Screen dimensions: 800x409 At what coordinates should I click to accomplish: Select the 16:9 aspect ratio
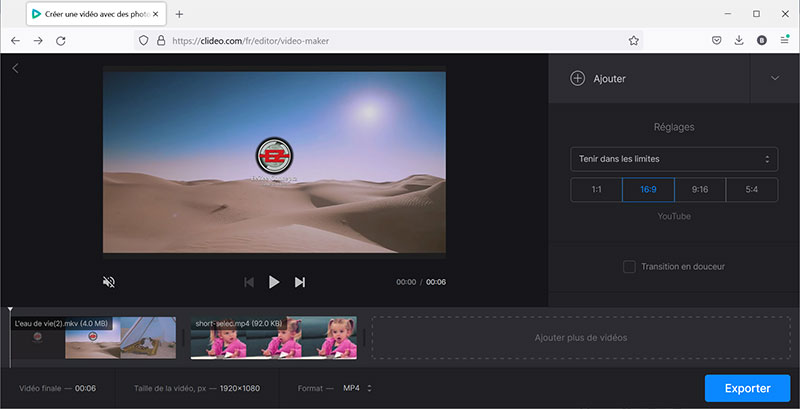pos(648,190)
